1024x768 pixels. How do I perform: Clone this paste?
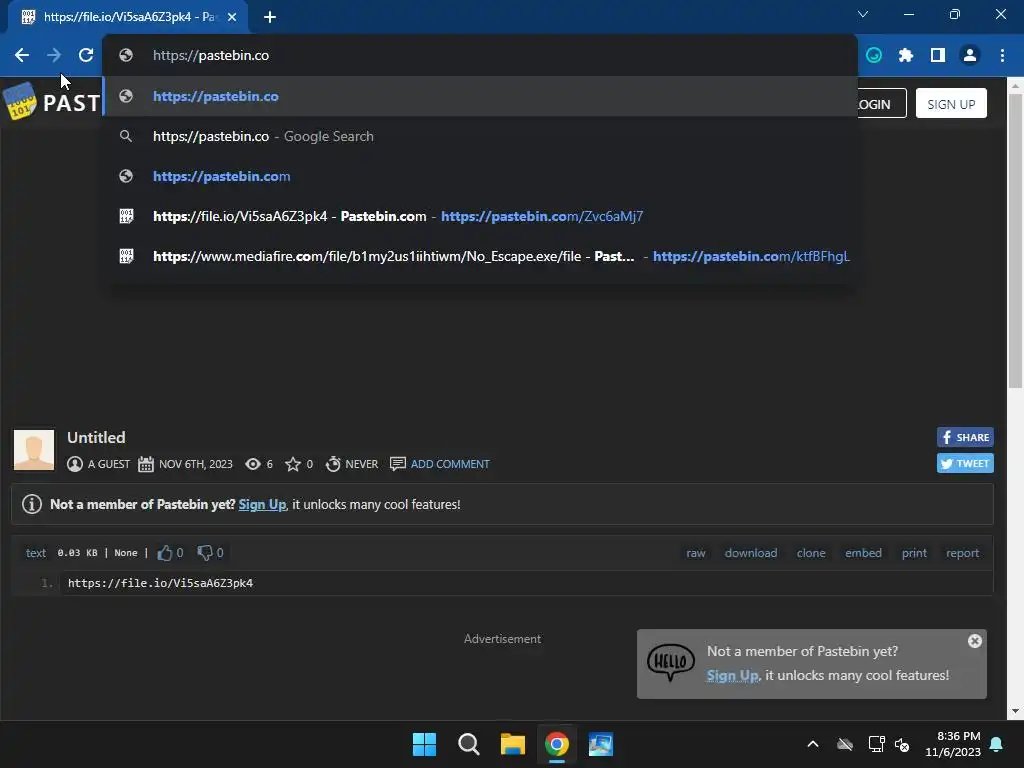pos(810,553)
